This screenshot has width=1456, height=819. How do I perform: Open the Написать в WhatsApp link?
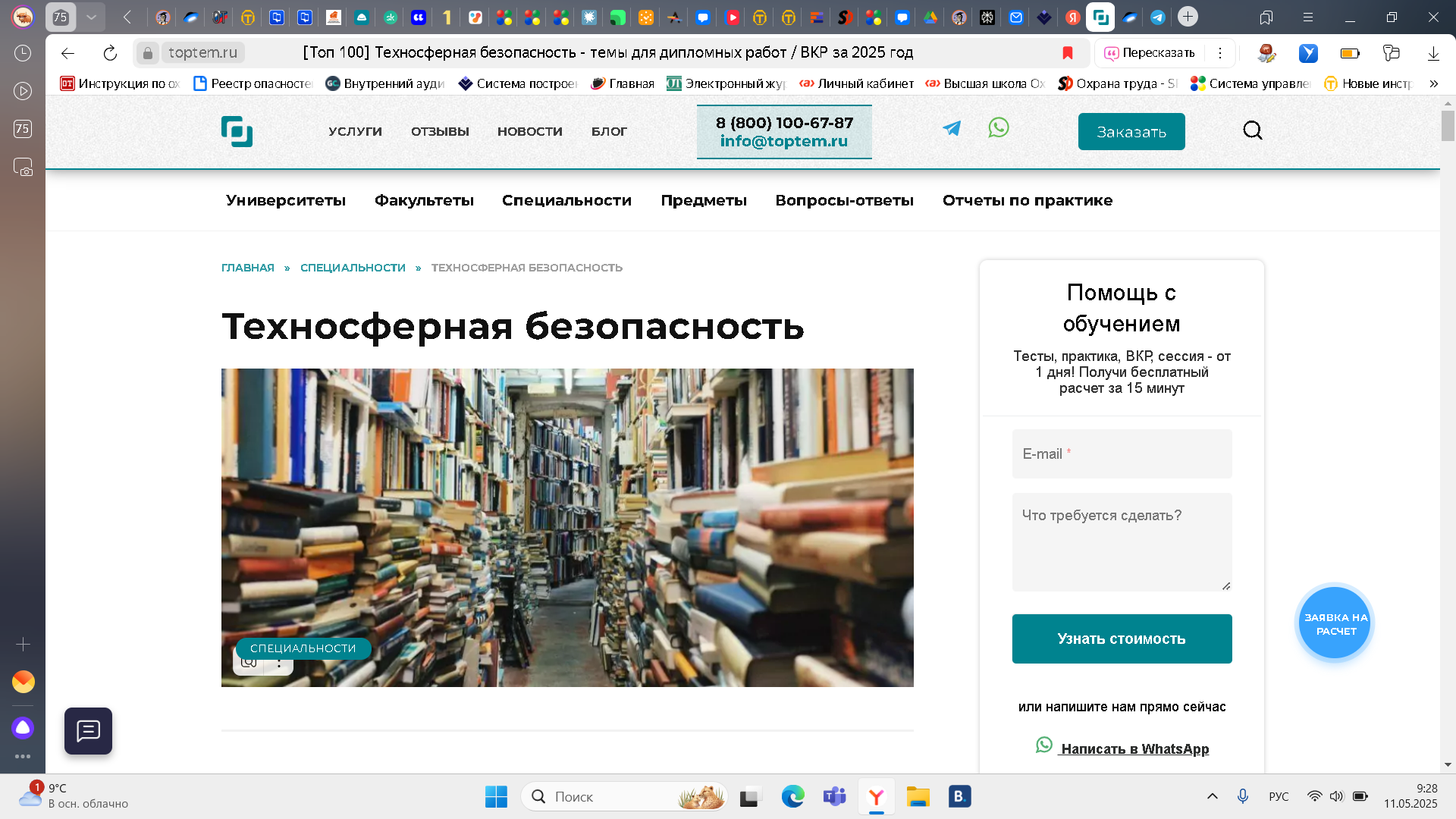click(1134, 748)
